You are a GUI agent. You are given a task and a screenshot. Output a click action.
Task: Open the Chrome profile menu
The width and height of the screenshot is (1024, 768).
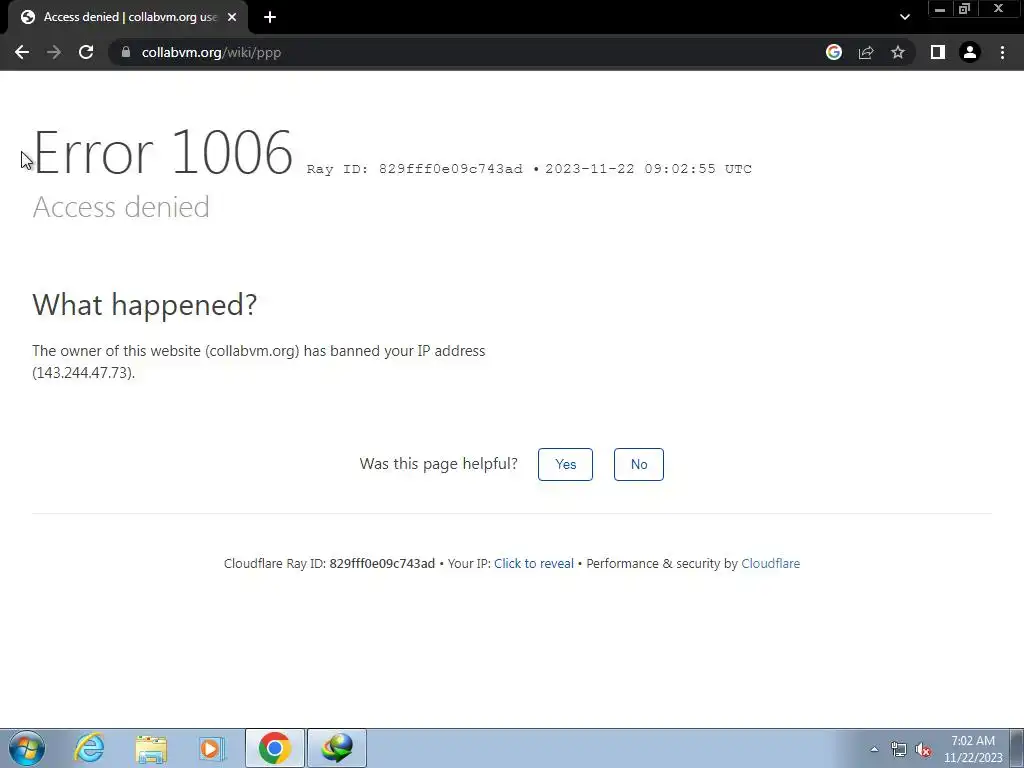pos(970,52)
